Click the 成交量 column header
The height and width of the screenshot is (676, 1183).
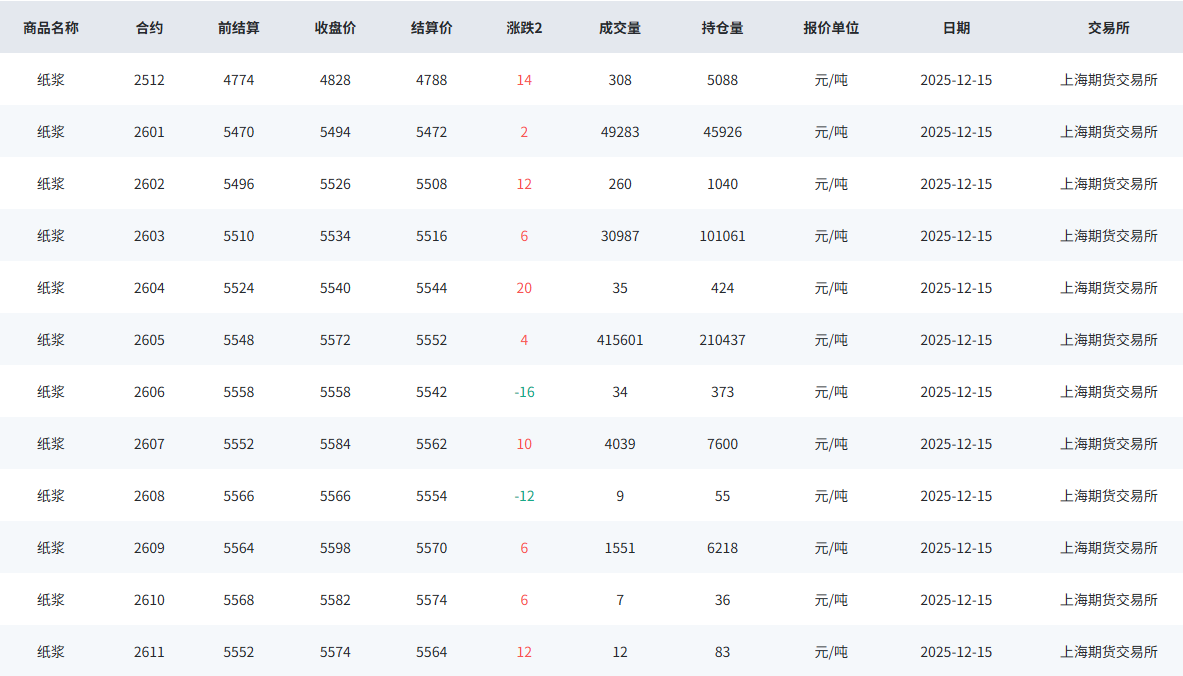point(620,28)
